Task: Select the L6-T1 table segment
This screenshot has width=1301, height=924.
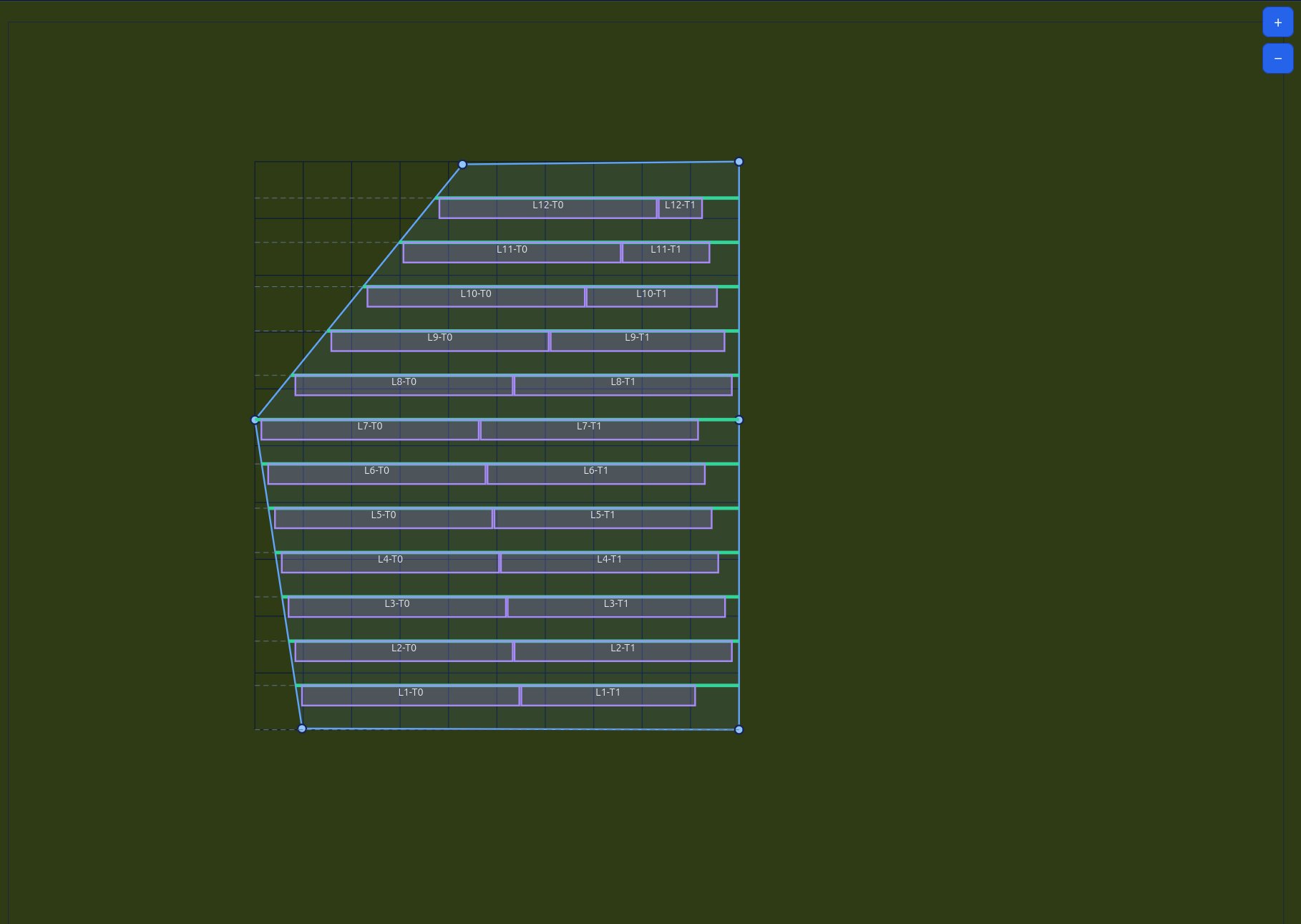Action: coord(596,471)
